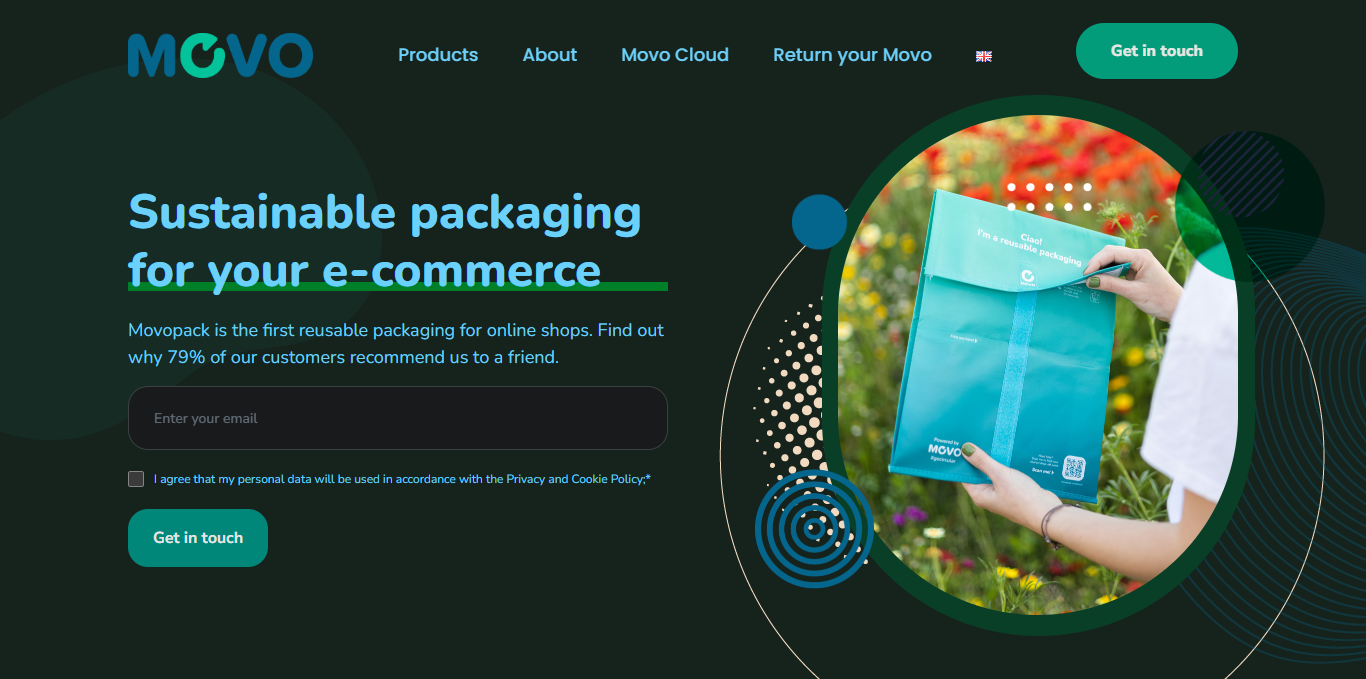Click the white dot grid on the photo

pos(1050,197)
